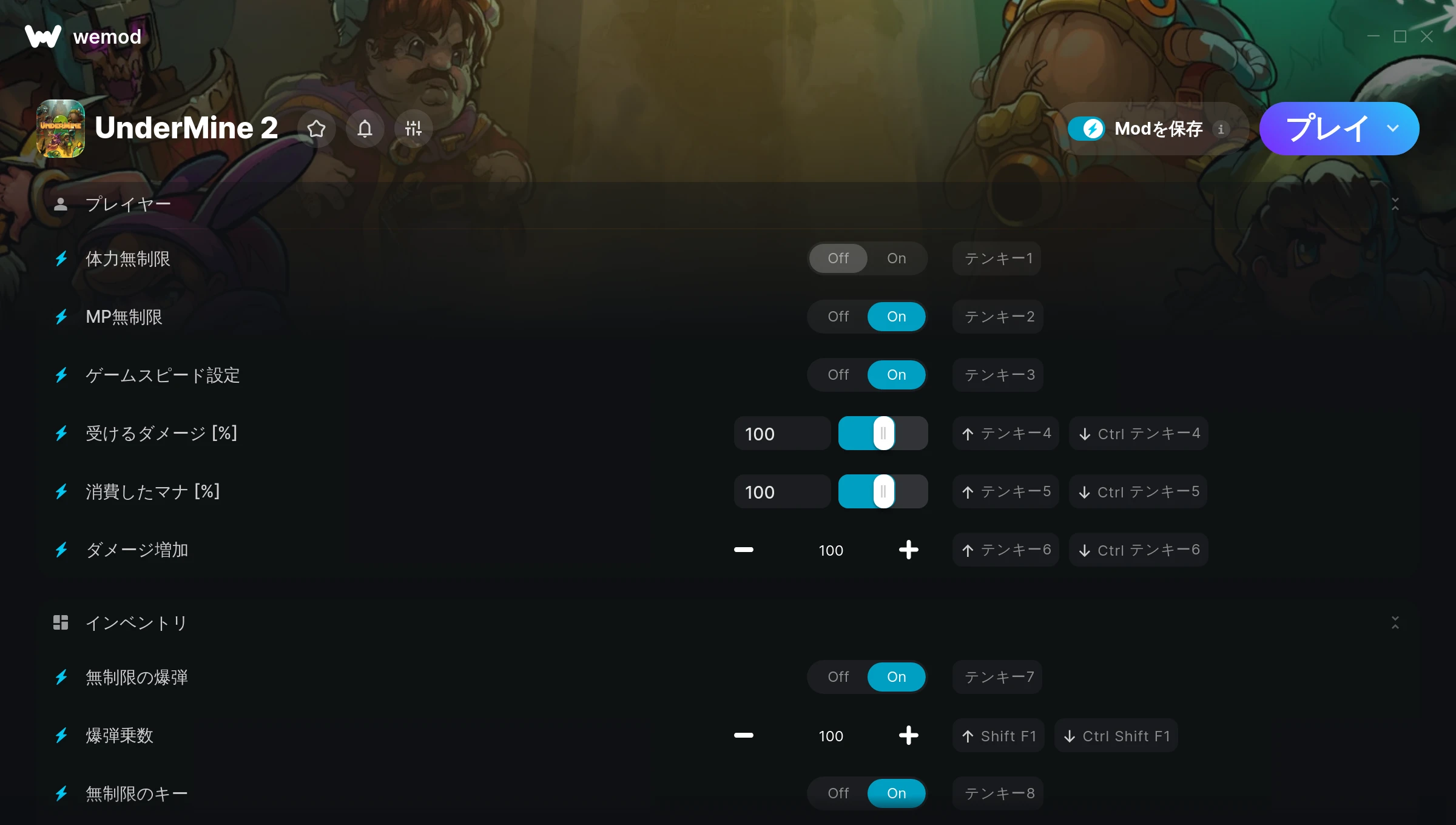The image size is (1456, 825).
Task: Turn on 体力無制限
Action: point(896,258)
